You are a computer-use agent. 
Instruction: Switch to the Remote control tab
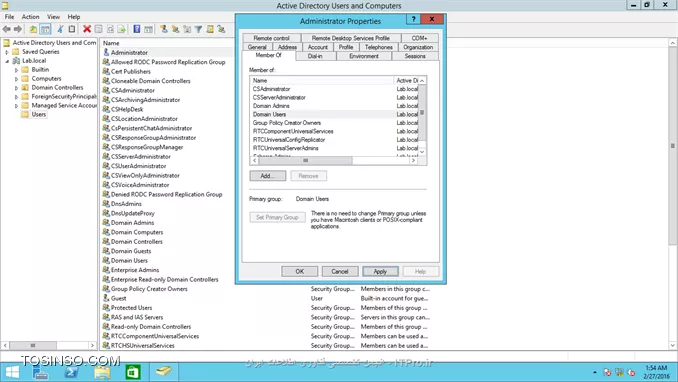[272, 38]
